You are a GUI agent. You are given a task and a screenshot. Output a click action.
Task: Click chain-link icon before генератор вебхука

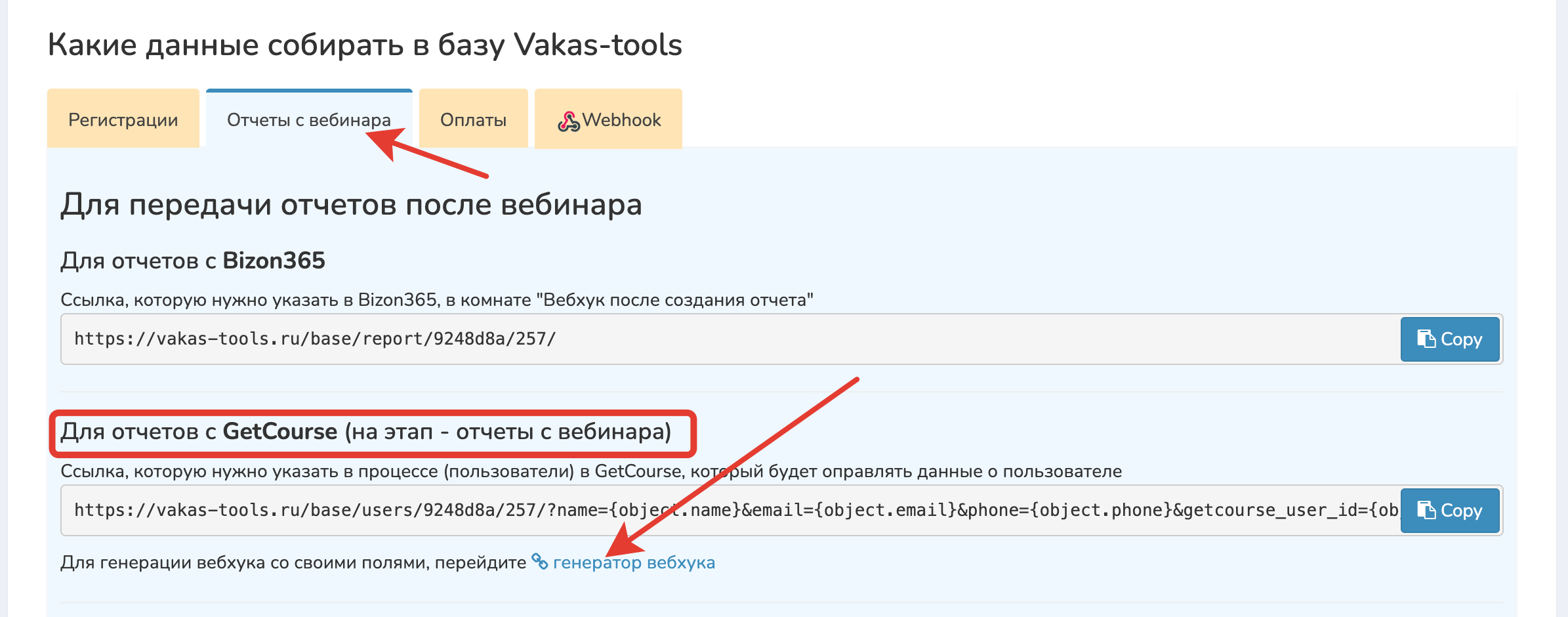click(539, 562)
